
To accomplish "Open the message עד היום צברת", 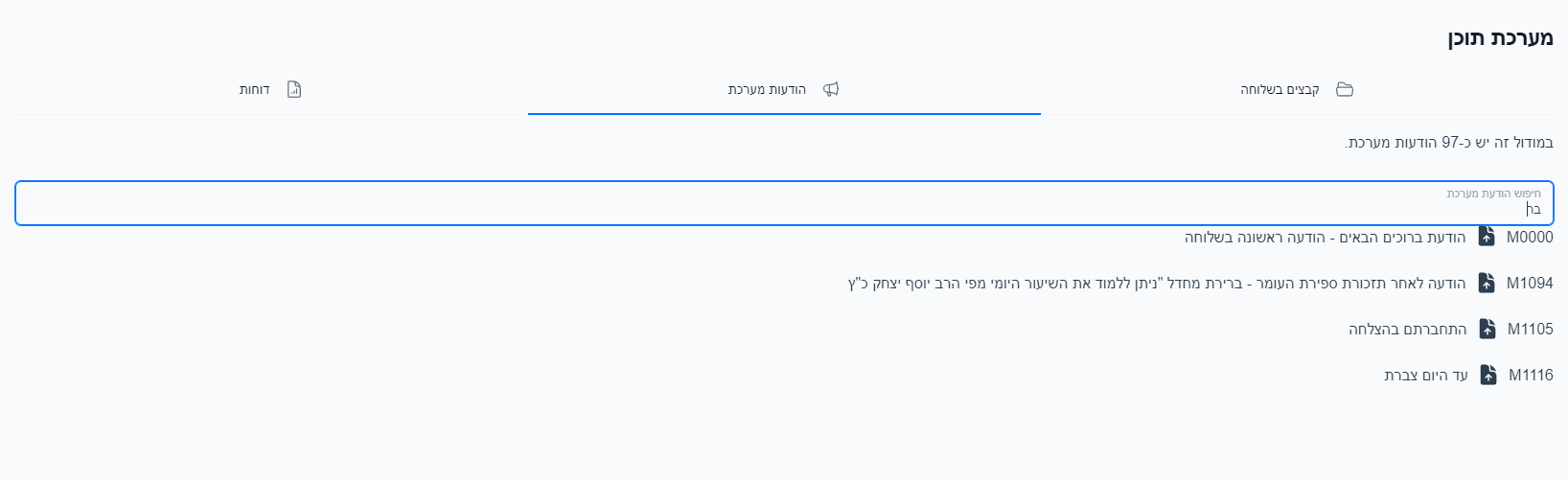I will [1425, 376].
